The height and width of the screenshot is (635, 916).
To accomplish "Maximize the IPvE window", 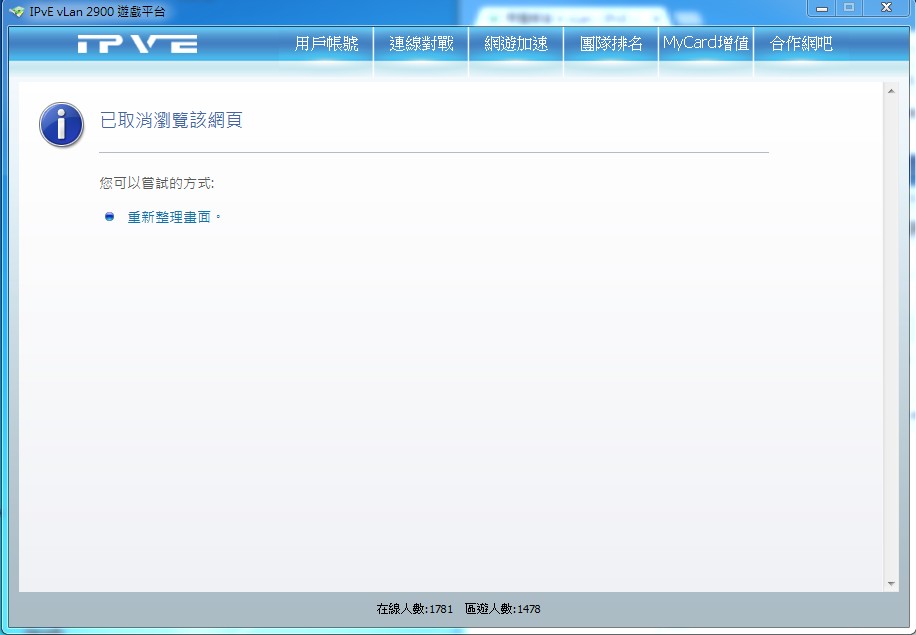I will click(x=849, y=8).
